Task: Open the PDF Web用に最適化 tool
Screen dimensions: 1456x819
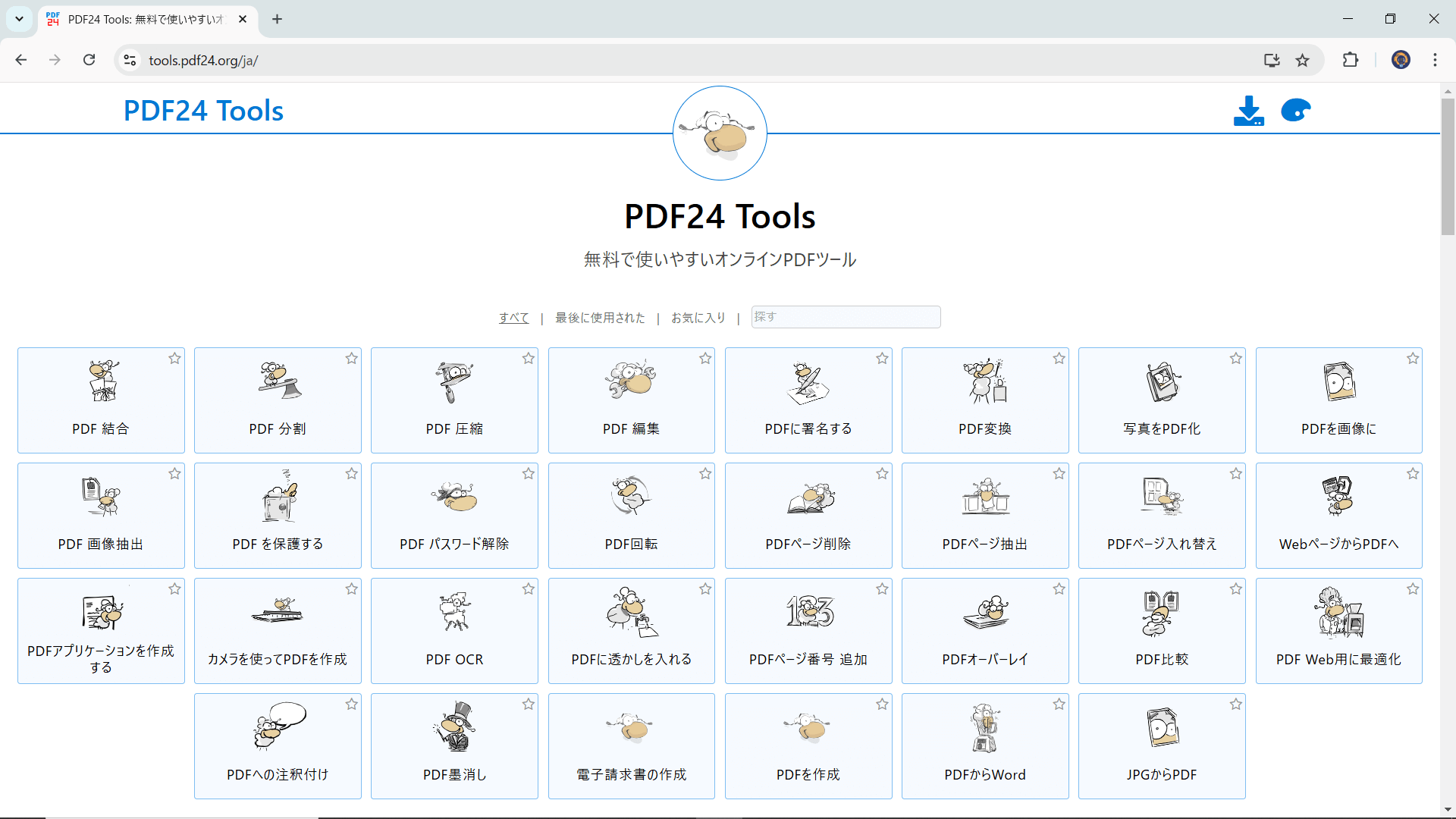Action: [x=1338, y=631]
